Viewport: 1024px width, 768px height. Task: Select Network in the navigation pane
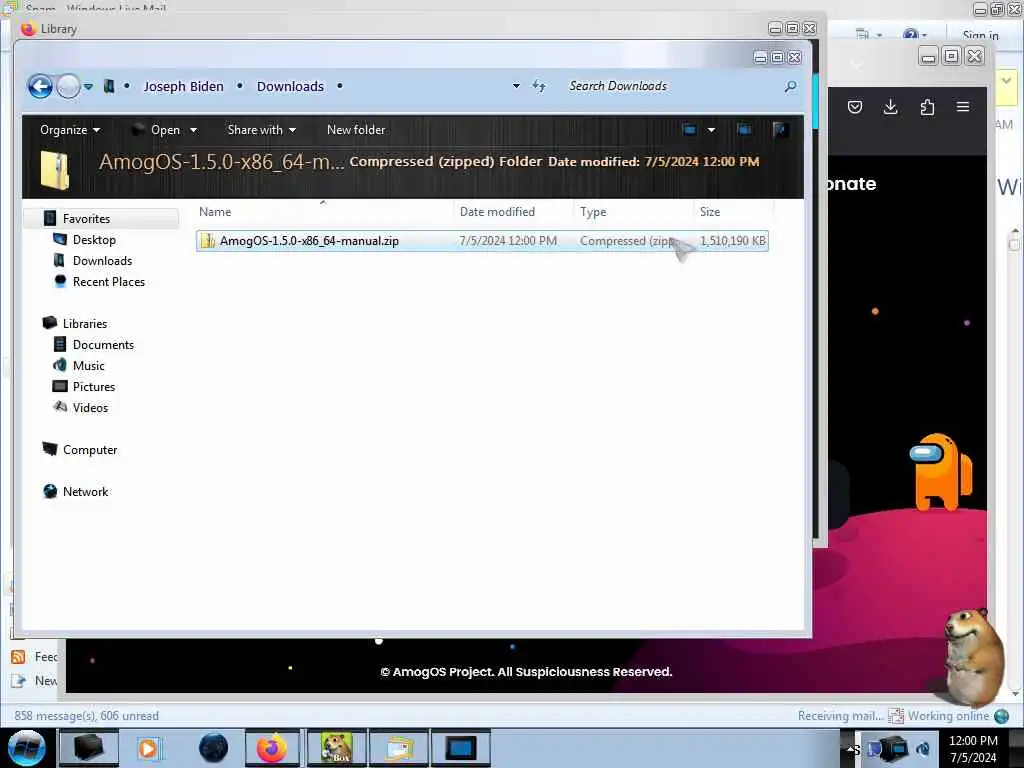(85, 492)
